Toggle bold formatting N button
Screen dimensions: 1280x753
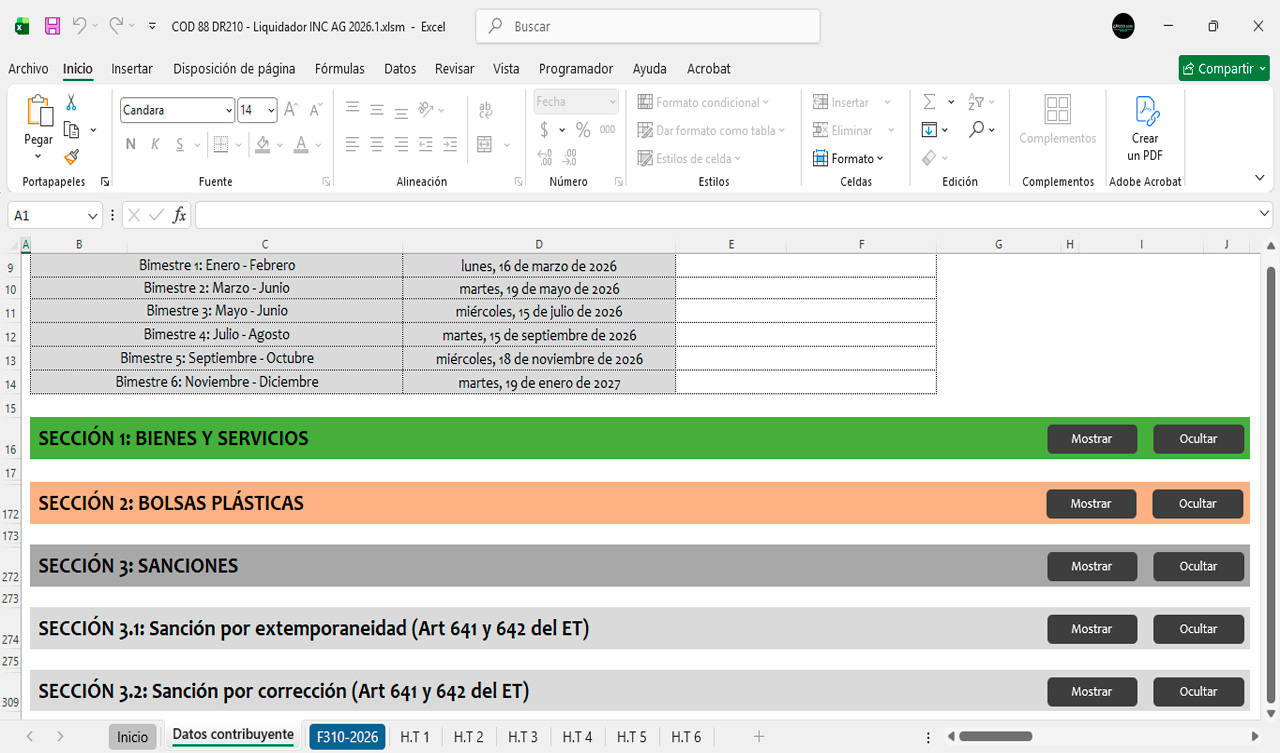click(x=130, y=144)
